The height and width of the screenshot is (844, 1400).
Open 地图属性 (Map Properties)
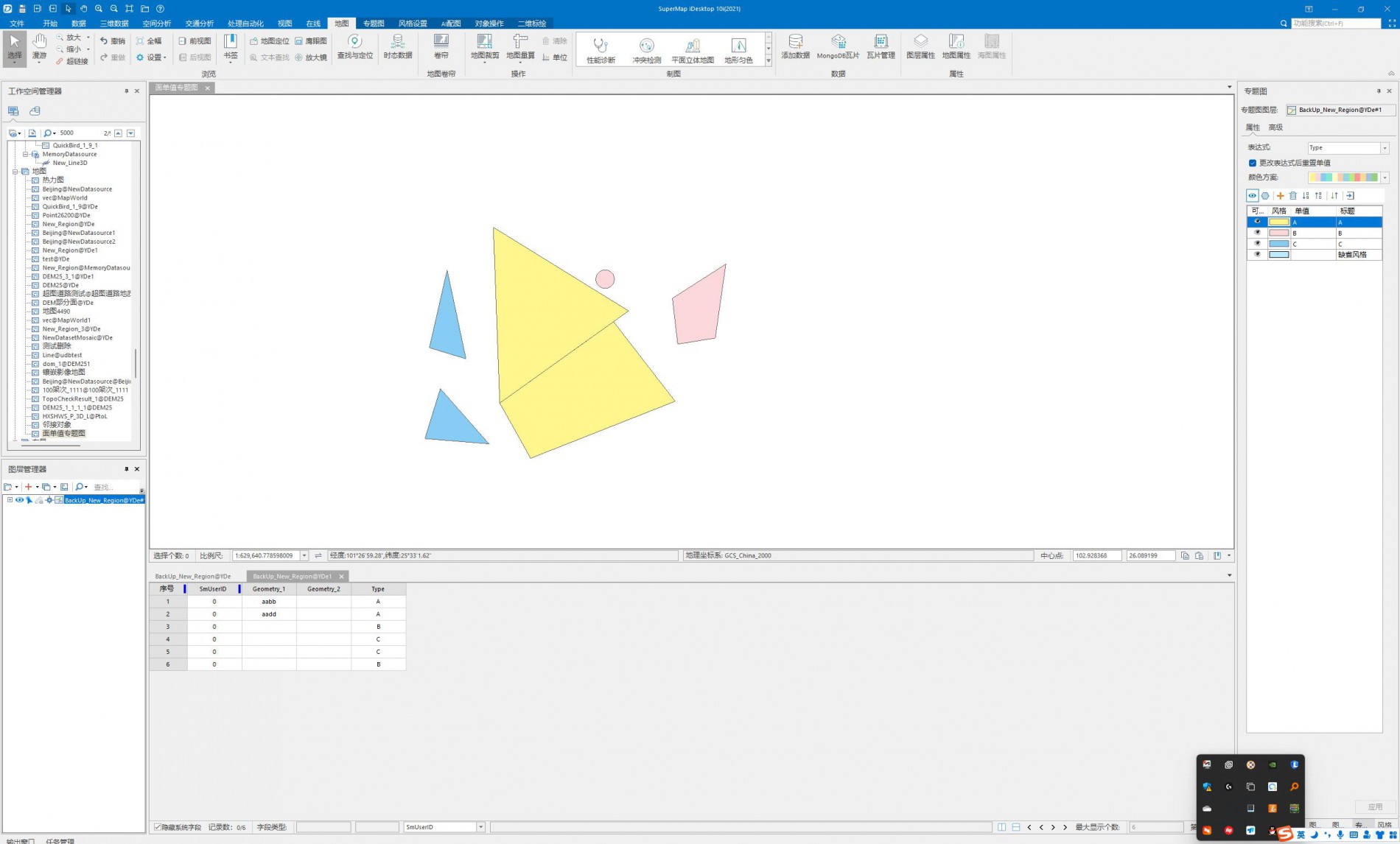(956, 47)
